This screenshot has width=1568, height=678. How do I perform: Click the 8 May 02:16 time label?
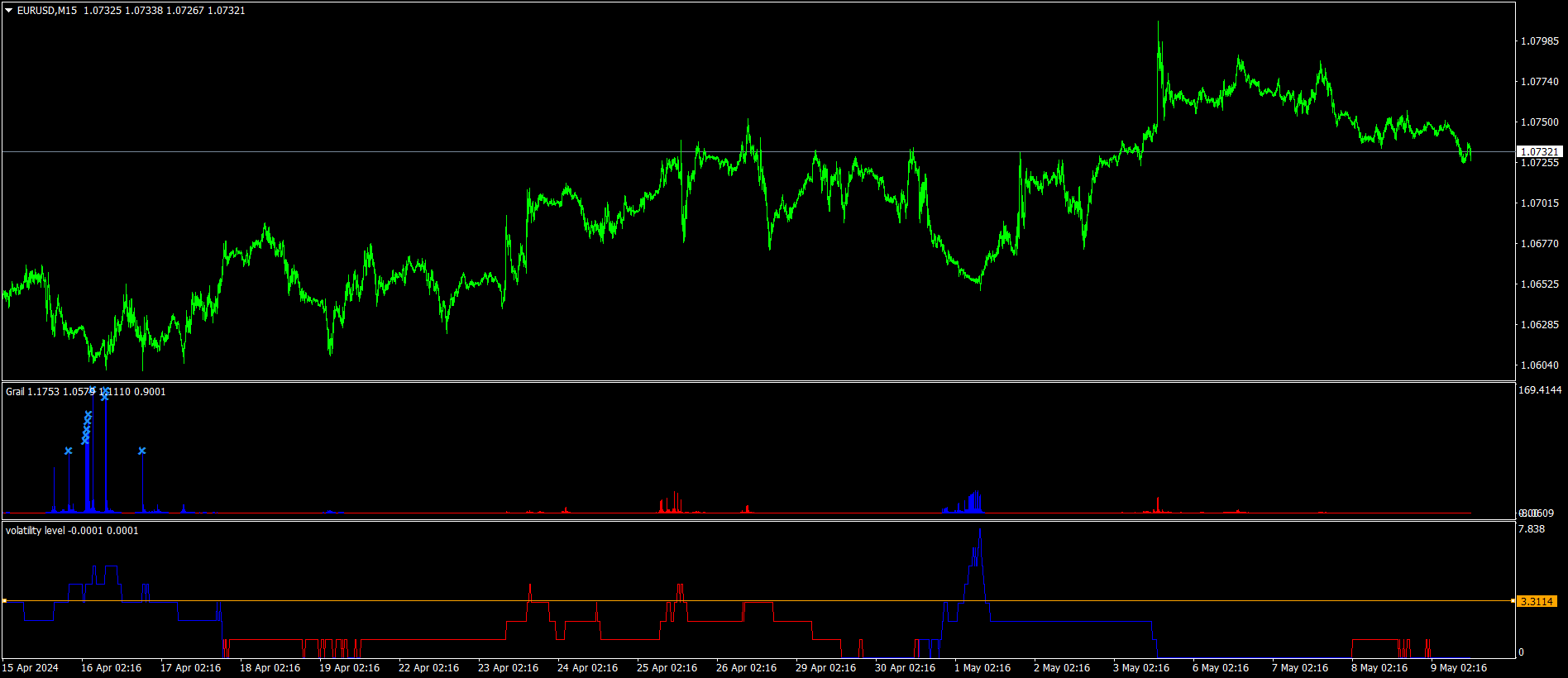(1379, 668)
